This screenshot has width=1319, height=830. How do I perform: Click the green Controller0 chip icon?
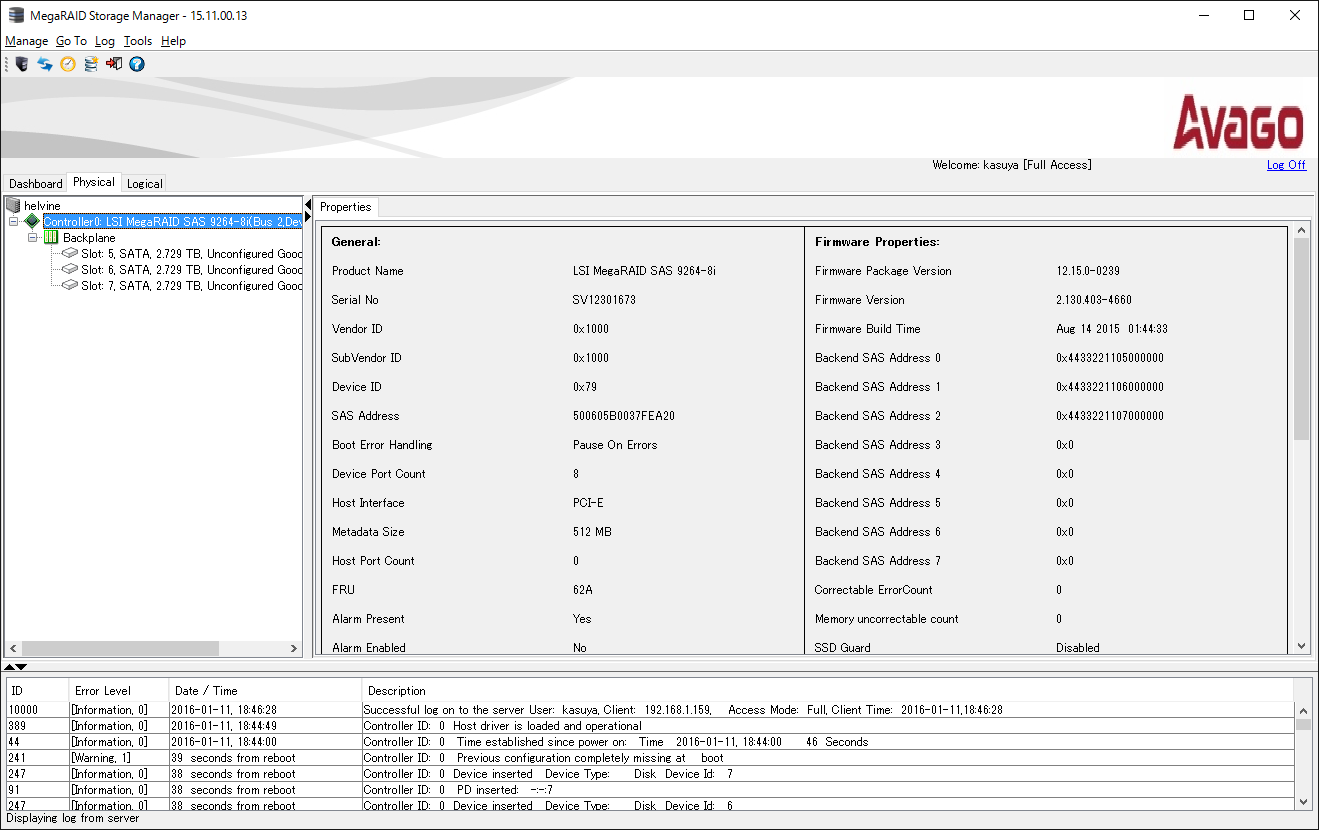click(32, 222)
